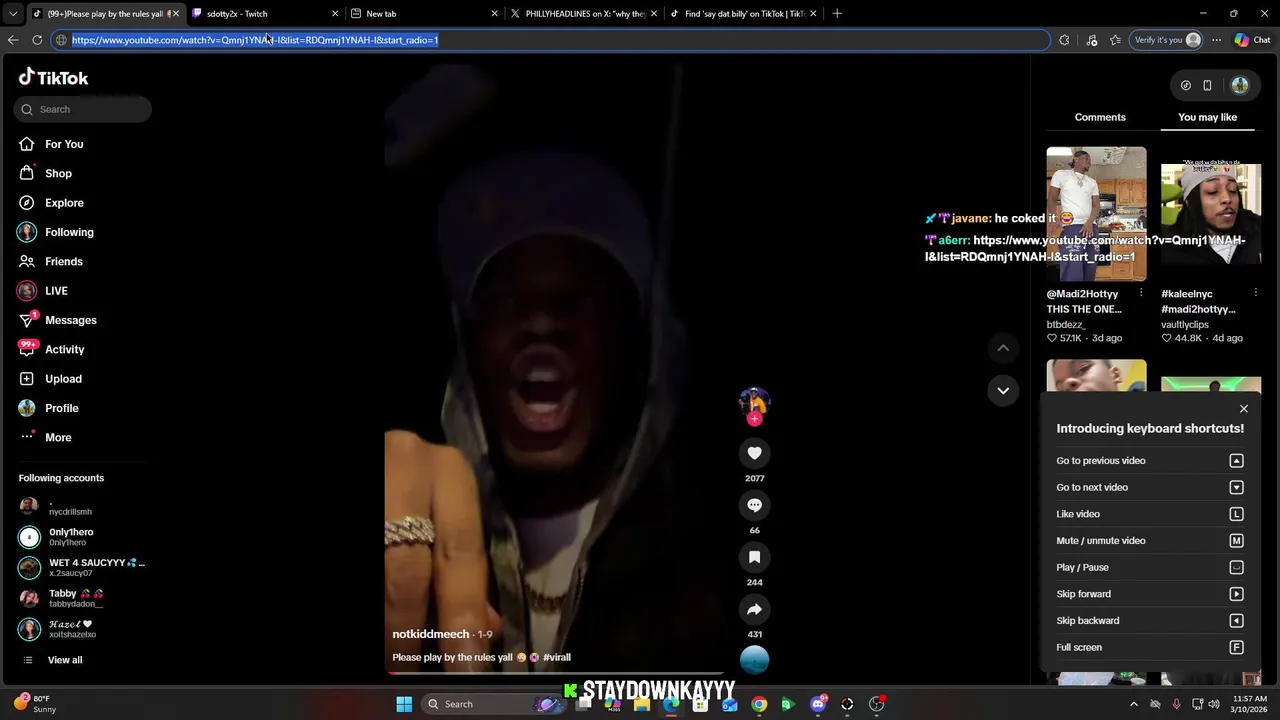1280x720 pixels.
Task: Close the New tab browser tab
Action: pyautogui.click(x=494, y=13)
